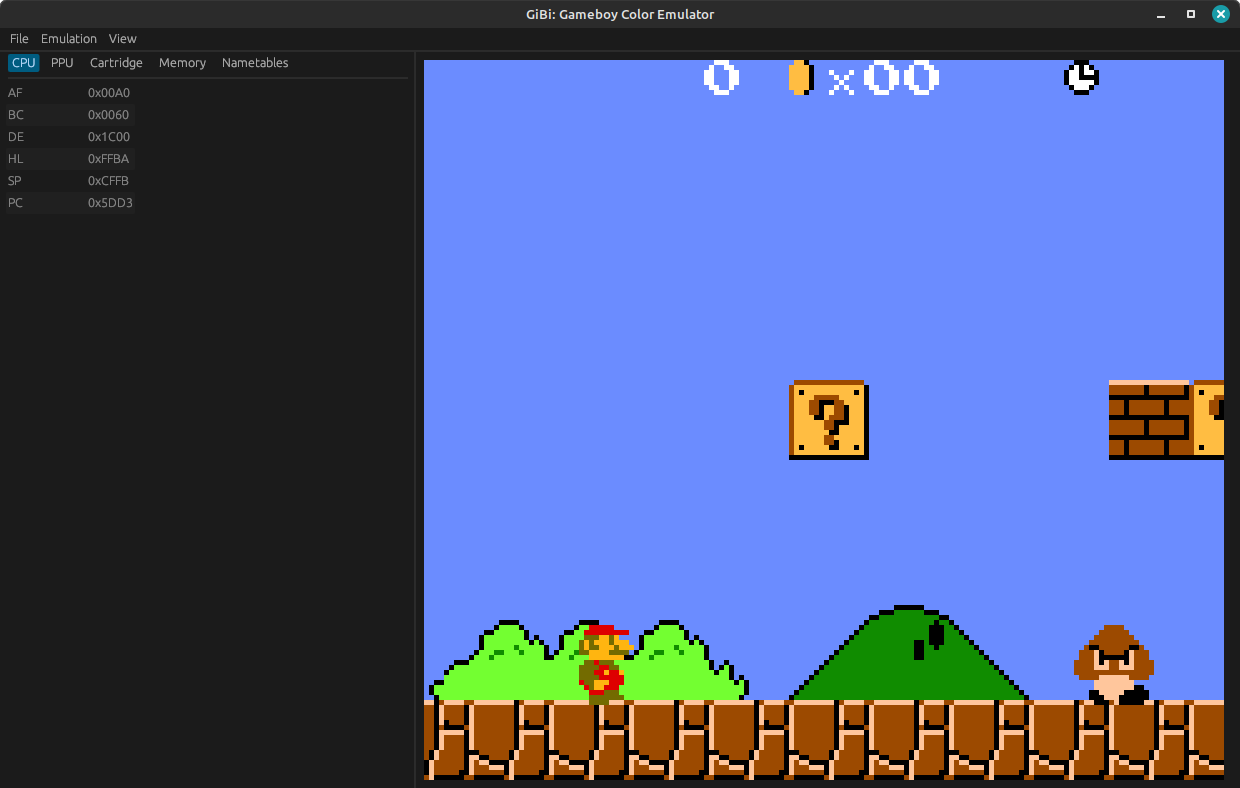Screen dimensions: 1240x788
Task: Switch to the Cartridge tab
Action: (116, 62)
